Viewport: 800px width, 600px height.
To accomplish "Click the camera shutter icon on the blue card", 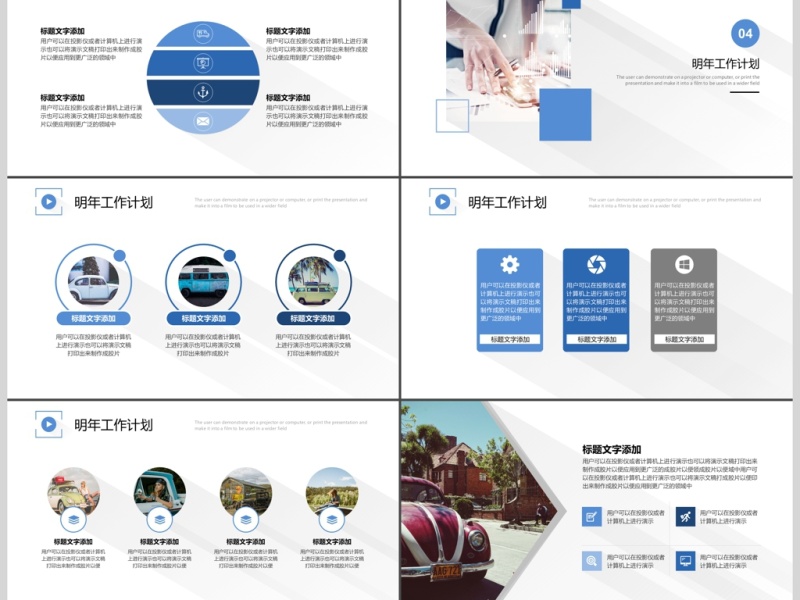I will tap(596, 265).
